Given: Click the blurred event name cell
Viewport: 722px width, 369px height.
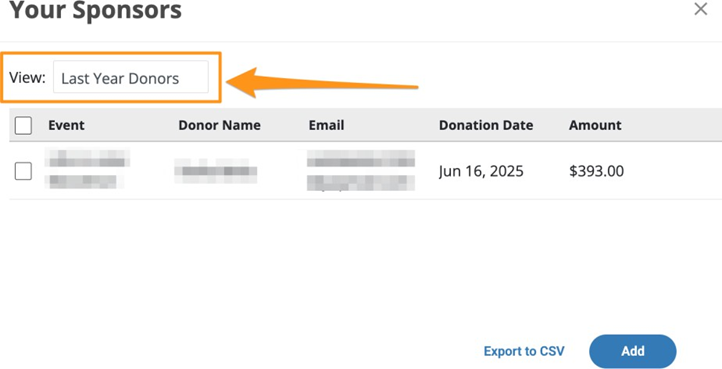Looking at the screenshot, I should (x=87, y=169).
